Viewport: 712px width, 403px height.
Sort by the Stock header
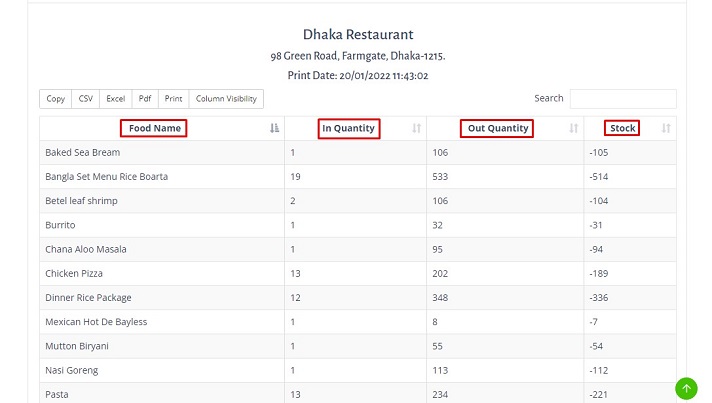click(622, 129)
